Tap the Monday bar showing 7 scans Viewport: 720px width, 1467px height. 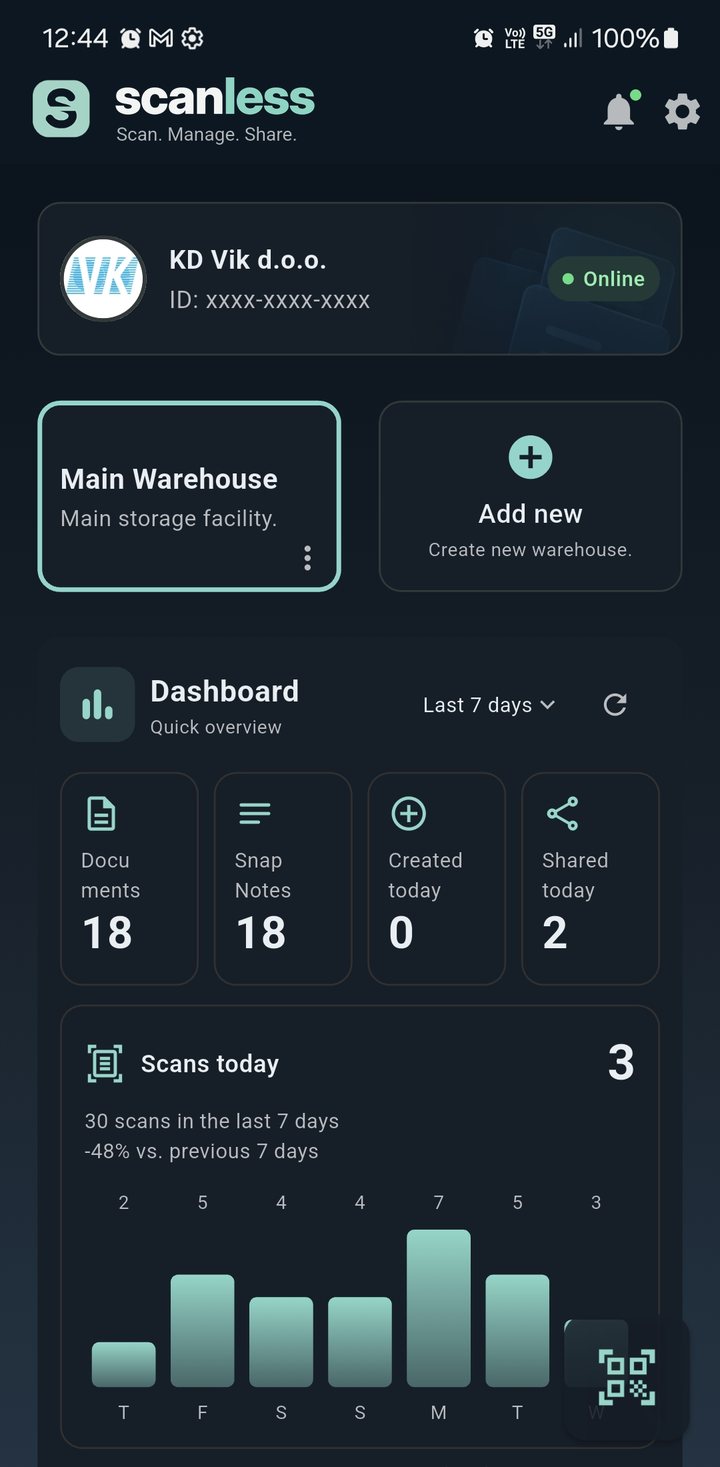[438, 1308]
